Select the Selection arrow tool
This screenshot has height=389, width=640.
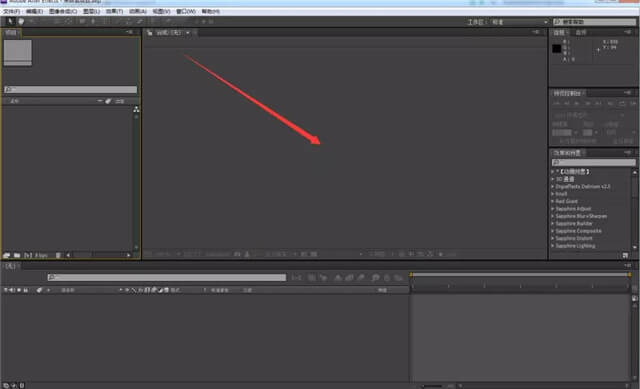tap(11, 21)
